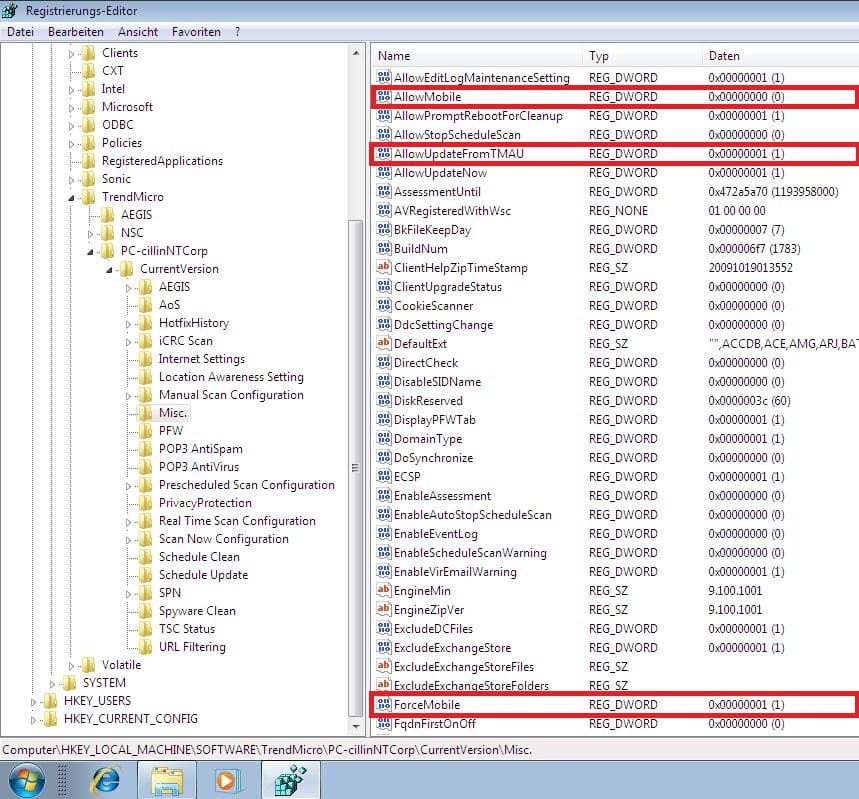This screenshot has width=859, height=799.
Task: Select the AllowStopScheduleScan value
Action: (x=457, y=135)
